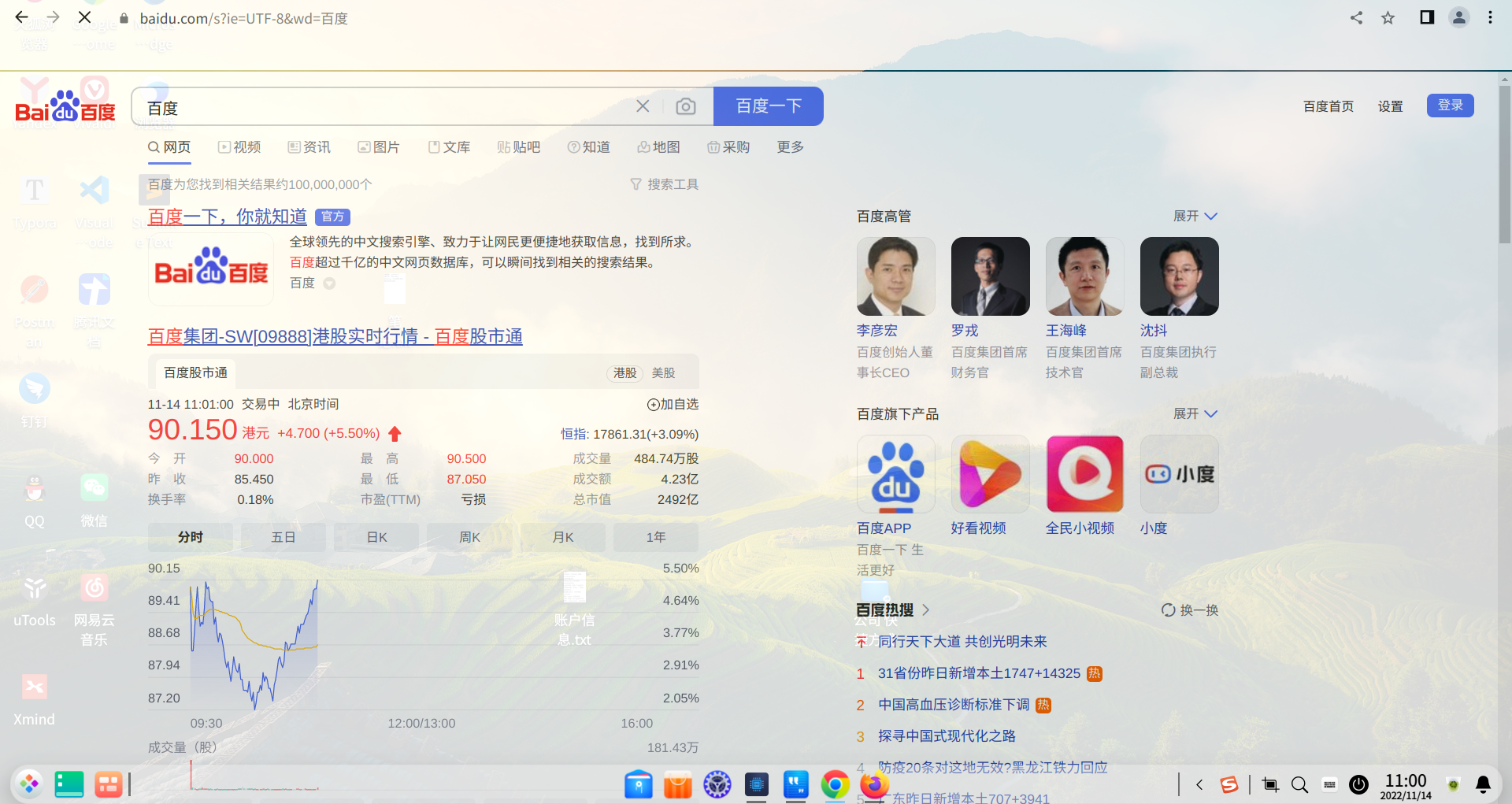1512x804 pixels.
Task: Switch to the 文库 search tab
Action: tap(449, 147)
